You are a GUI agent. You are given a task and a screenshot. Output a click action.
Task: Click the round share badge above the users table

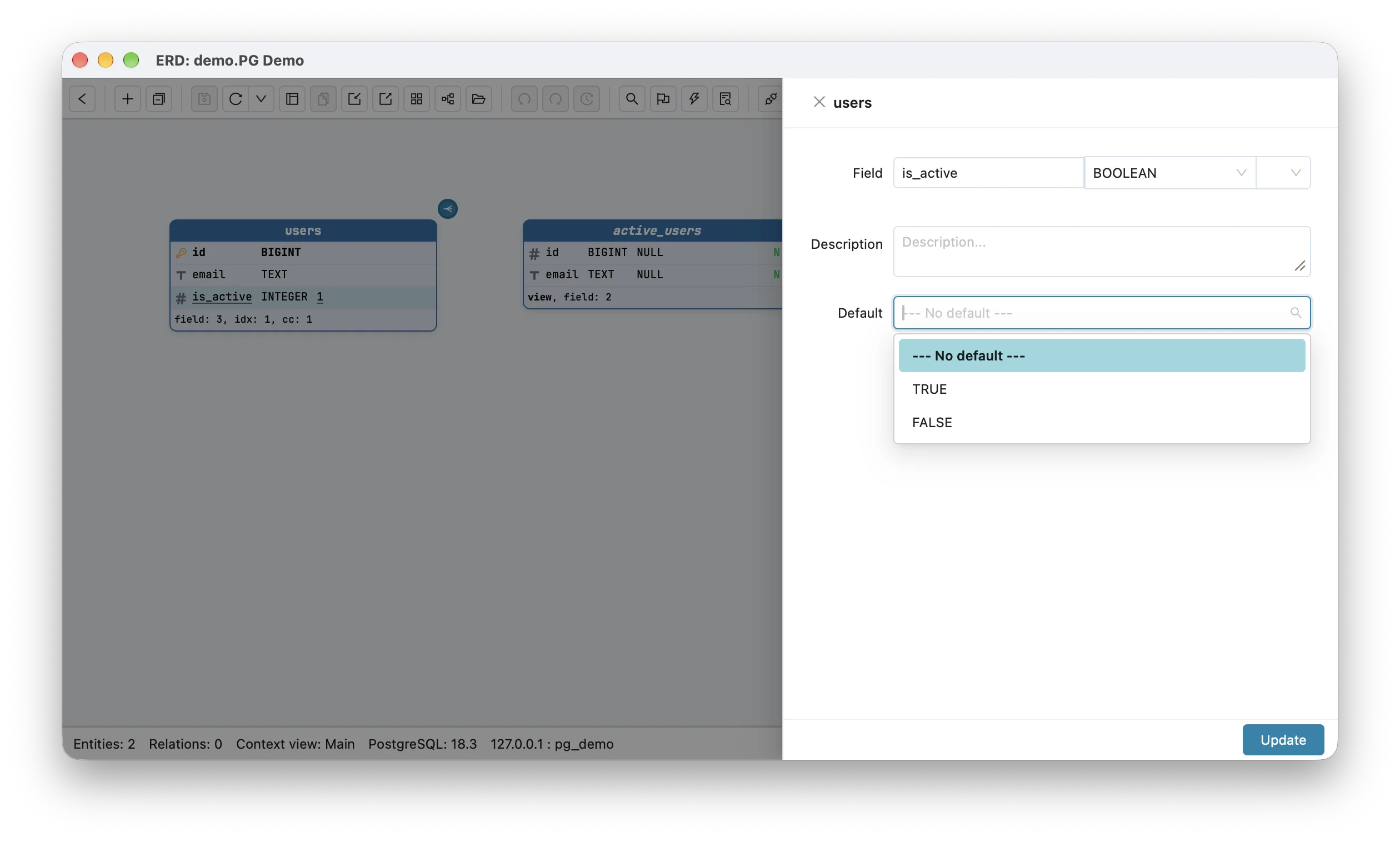(x=448, y=209)
